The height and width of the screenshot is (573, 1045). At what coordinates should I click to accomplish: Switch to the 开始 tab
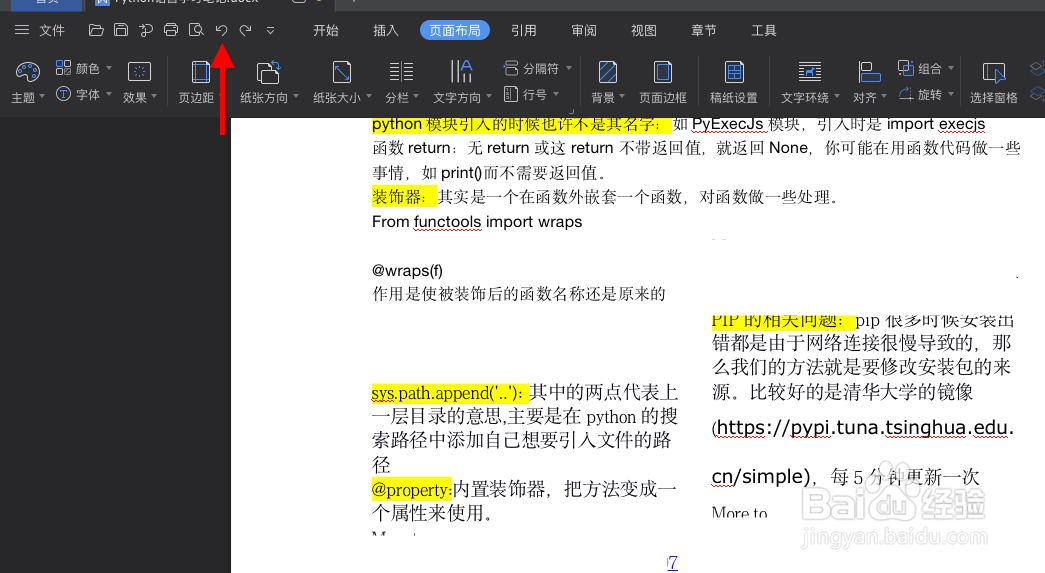(x=326, y=31)
